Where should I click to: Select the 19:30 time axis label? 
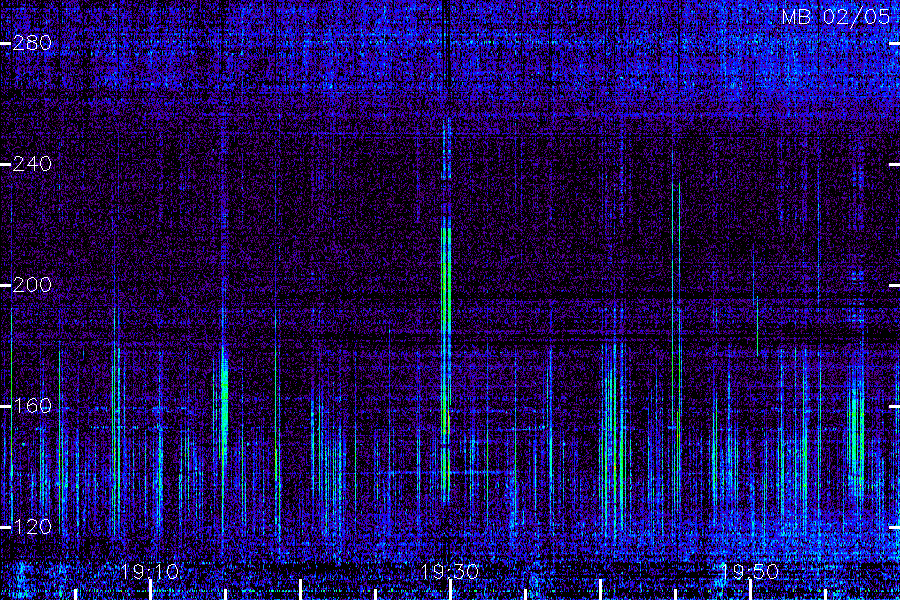[x=450, y=572]
